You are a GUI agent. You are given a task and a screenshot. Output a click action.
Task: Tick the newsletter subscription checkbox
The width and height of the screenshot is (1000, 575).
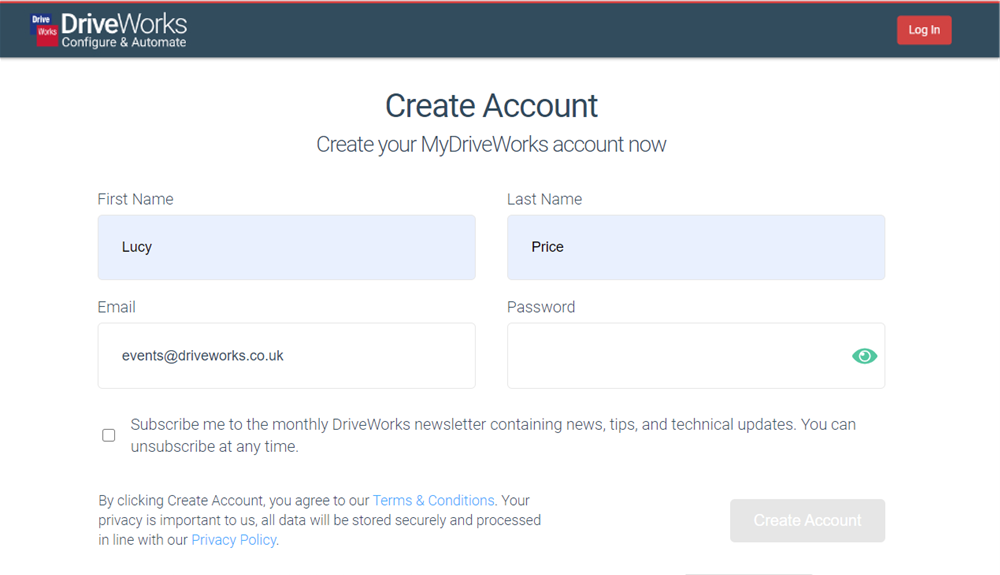[x=108, y=435]
